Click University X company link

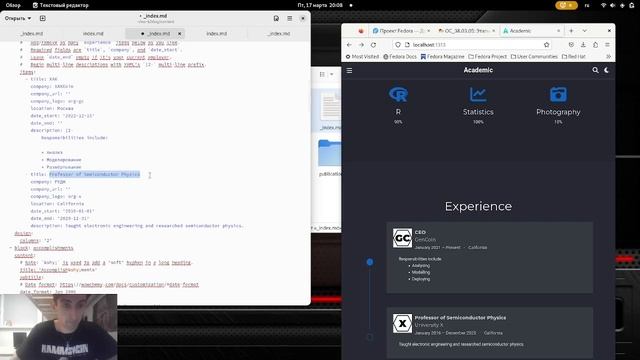429,325
